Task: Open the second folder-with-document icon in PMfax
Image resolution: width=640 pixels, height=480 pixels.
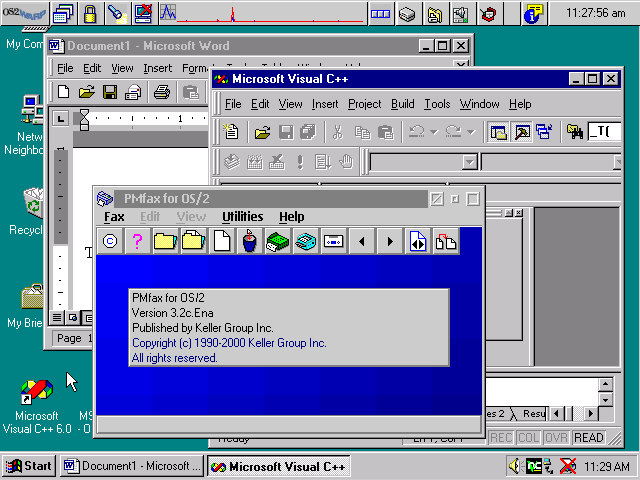Action: 193,241
